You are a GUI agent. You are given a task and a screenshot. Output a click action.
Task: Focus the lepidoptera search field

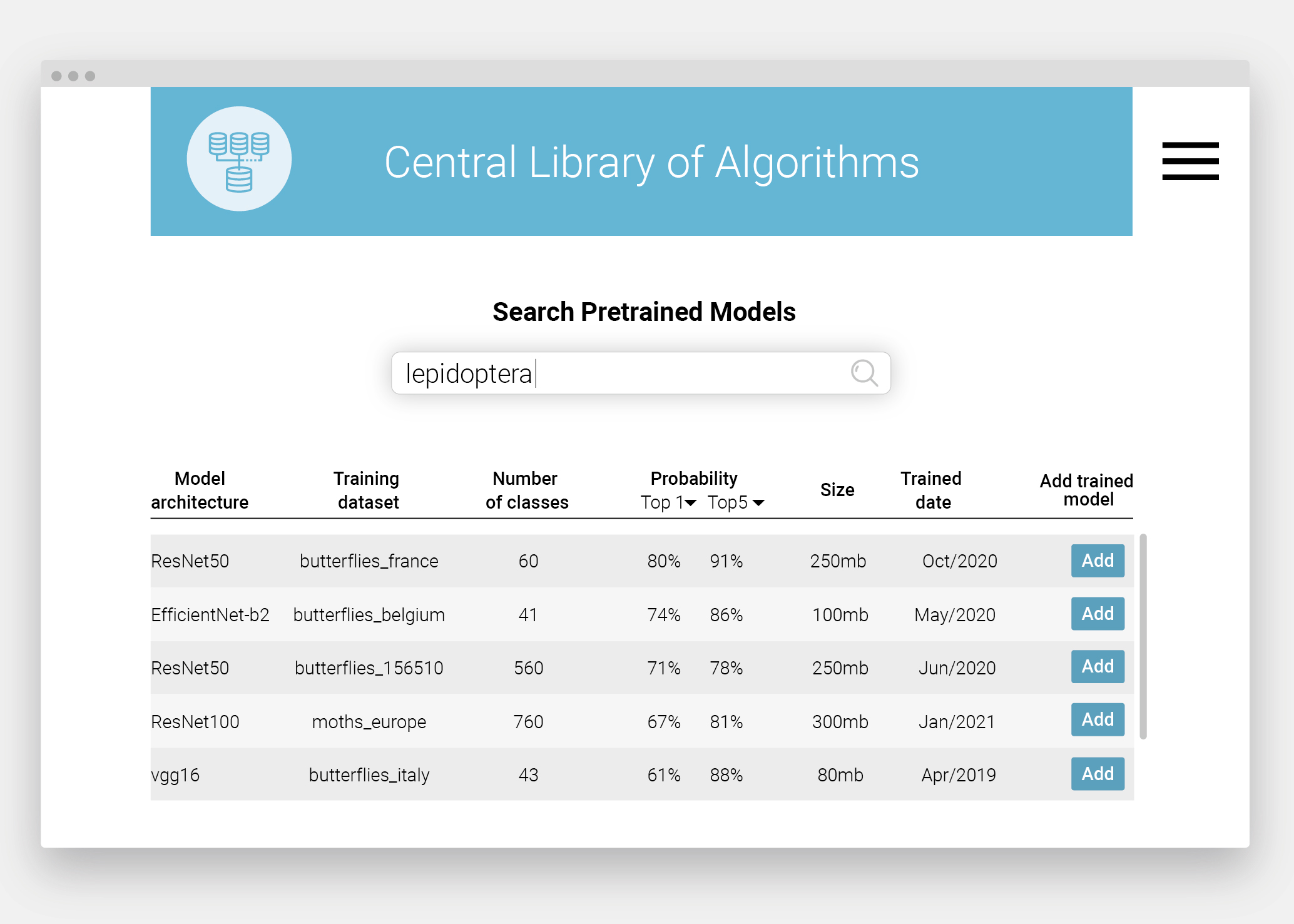click(x=641, y=373)
